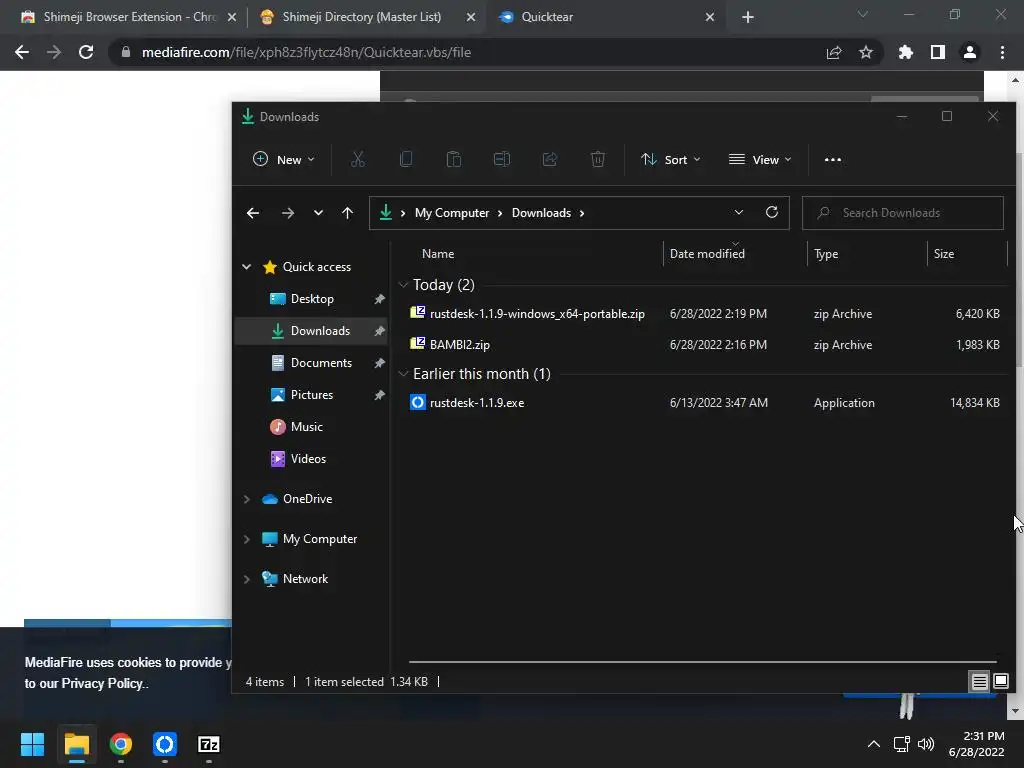
Task: Open the volume control in system tray
Action: tap(926, 744)
